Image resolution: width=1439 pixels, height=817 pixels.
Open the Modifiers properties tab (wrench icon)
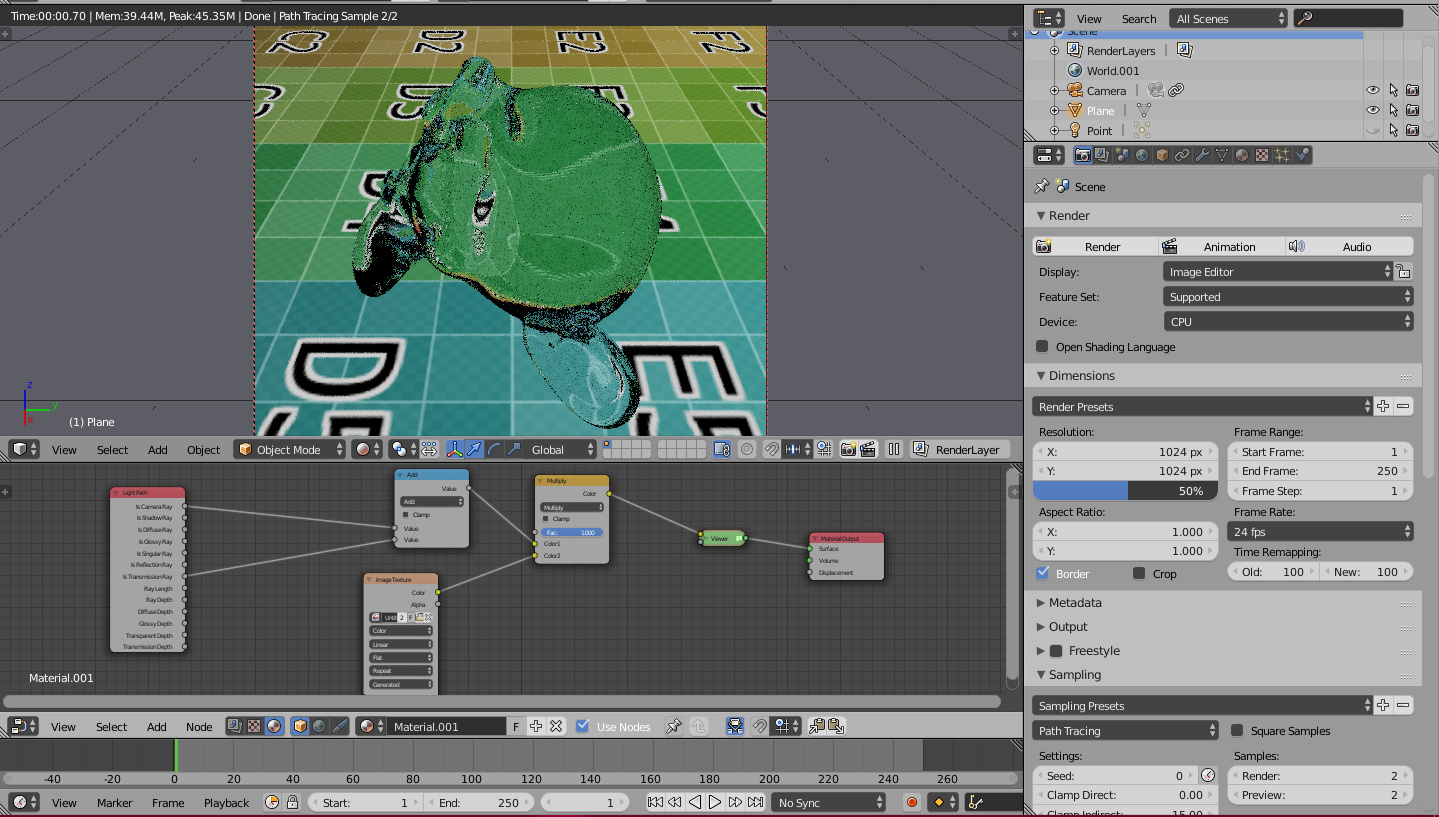(1201, 155)
